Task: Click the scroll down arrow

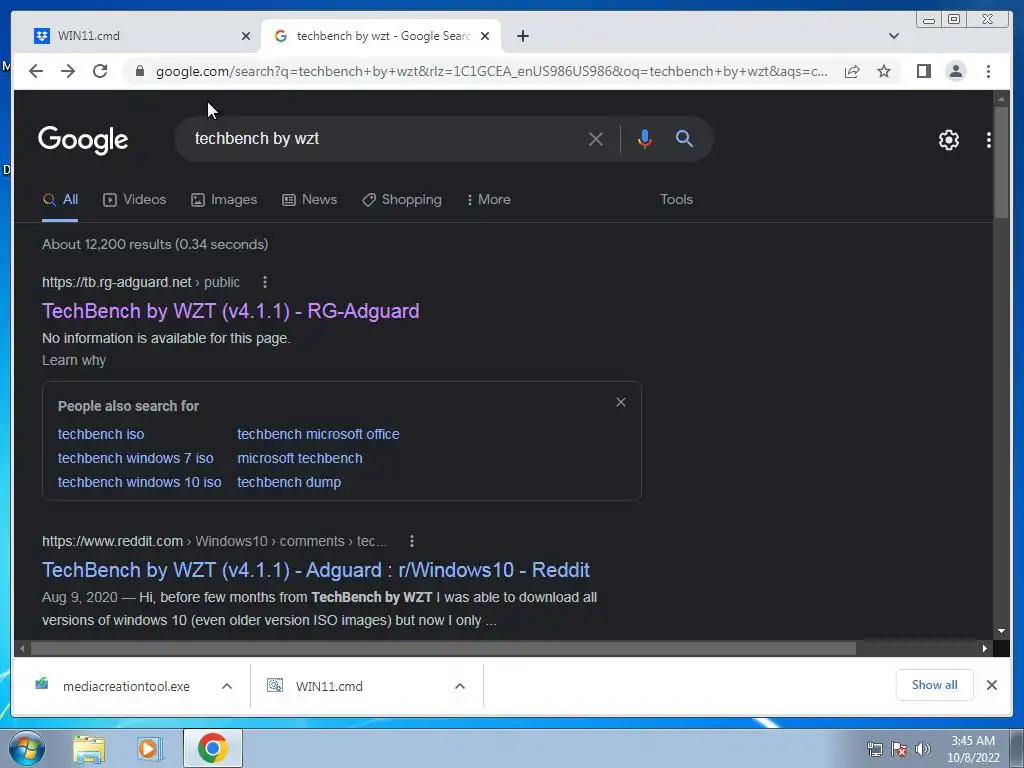Action: [1000, 631]
